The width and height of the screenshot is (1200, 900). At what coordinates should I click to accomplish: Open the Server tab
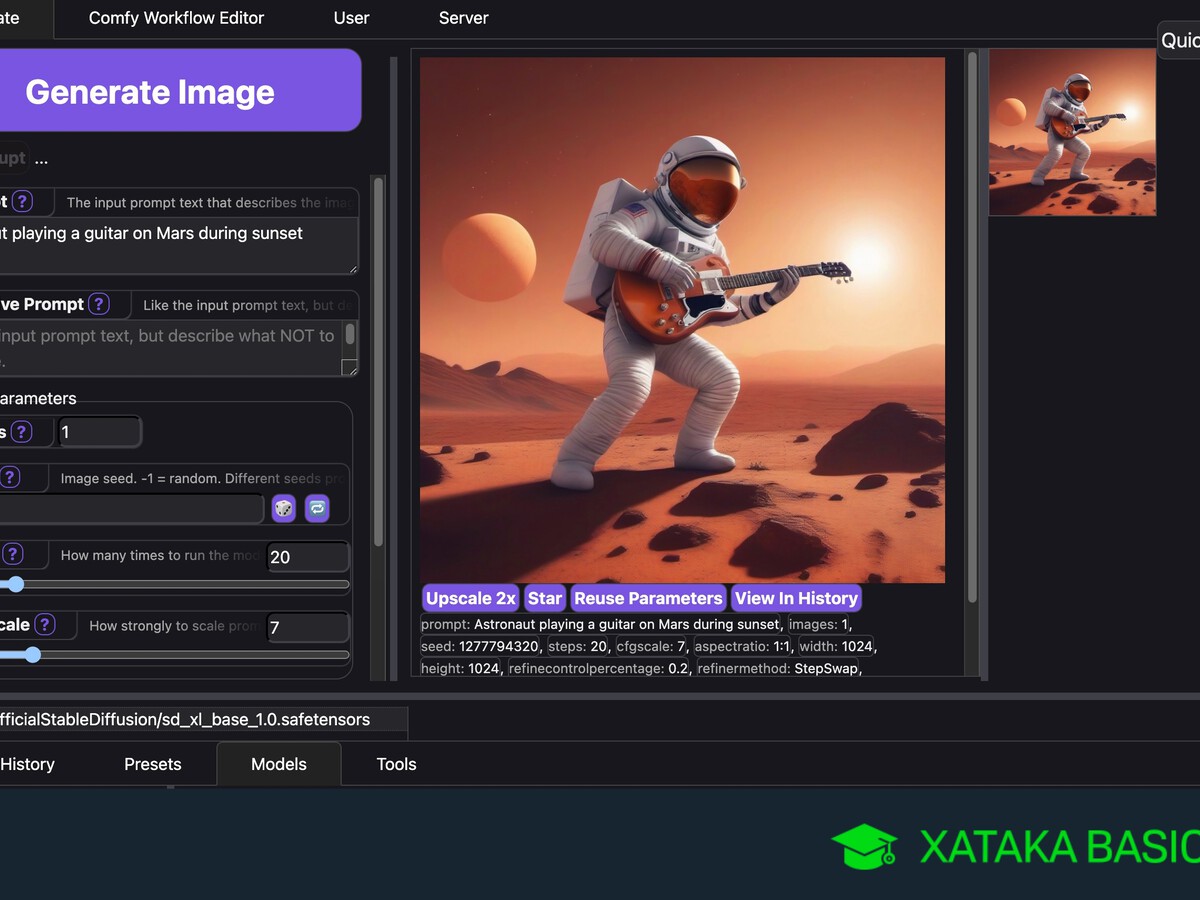point(463,18)
